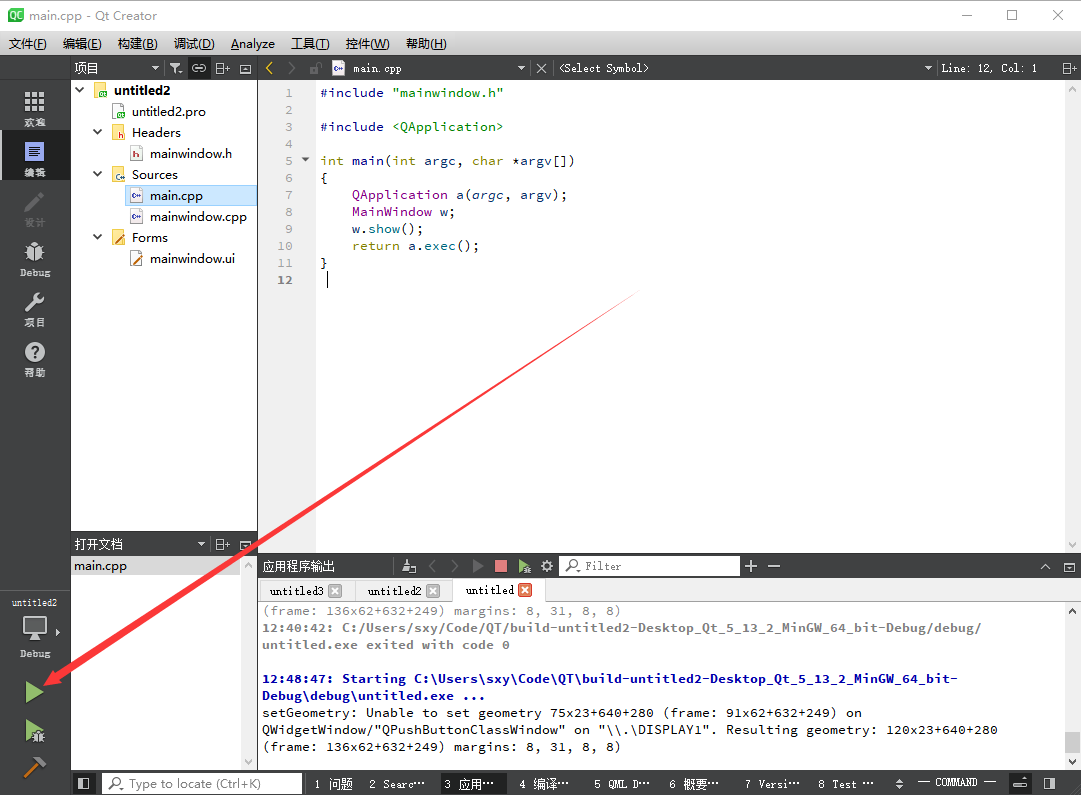Clear the application output pane
The width and height of the screenshot is (1081, 795).
pyautogui.click(x=409, y=566)
